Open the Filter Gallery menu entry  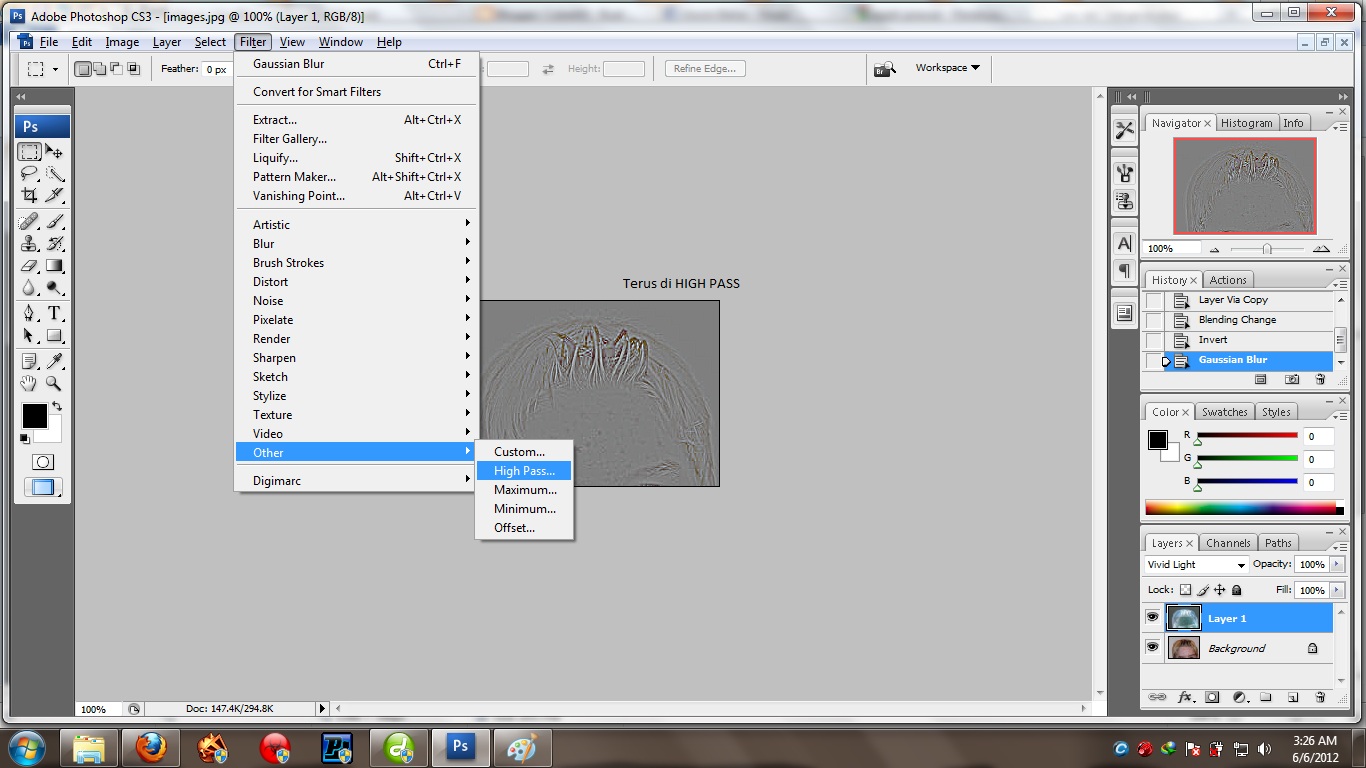click(357, 139)
